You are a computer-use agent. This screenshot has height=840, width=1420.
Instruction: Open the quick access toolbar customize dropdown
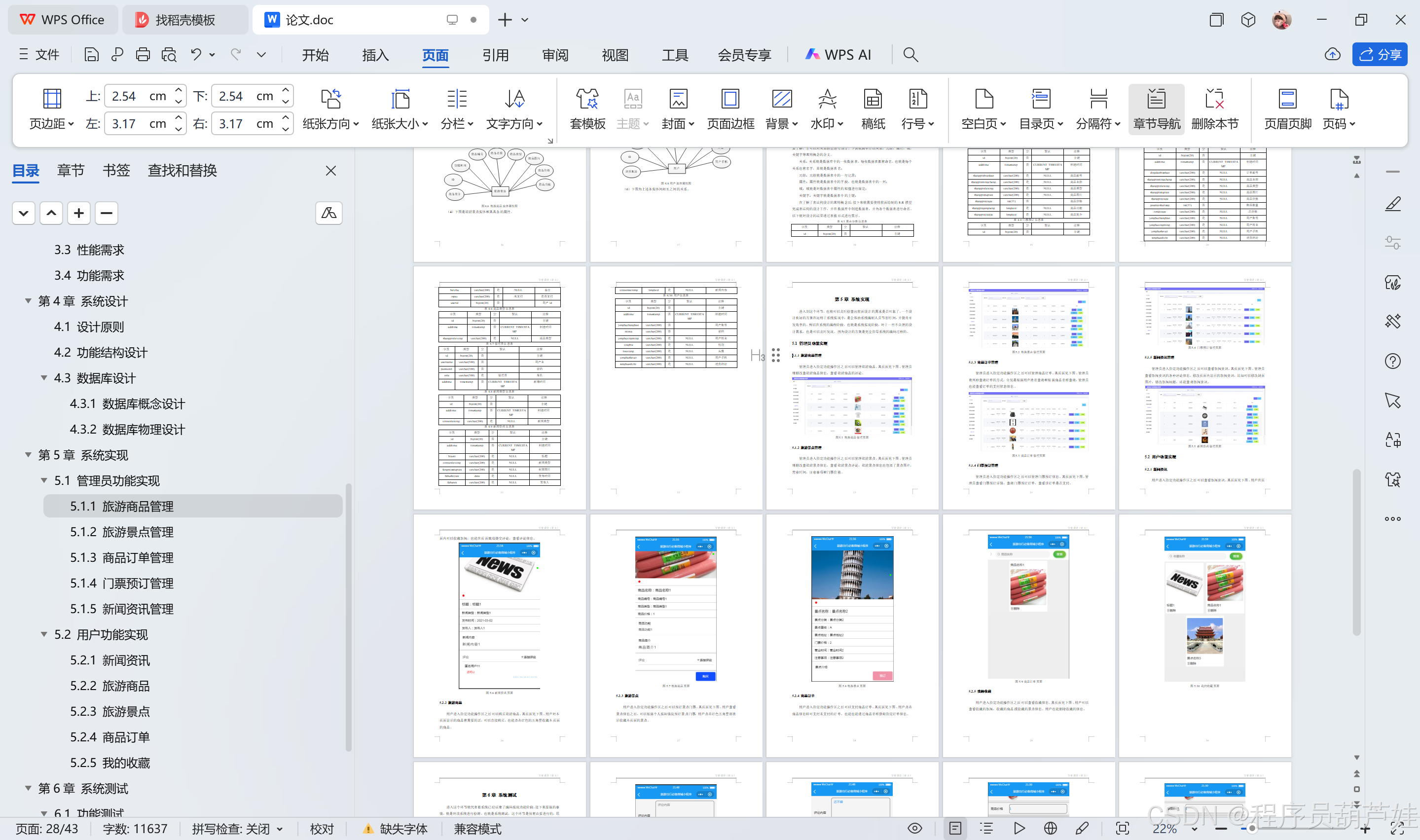click(x=261, y=54)
